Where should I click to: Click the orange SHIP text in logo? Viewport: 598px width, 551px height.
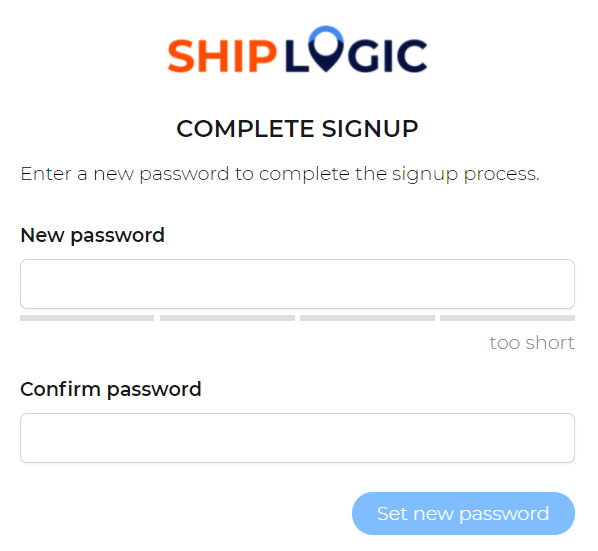(222, 56)
